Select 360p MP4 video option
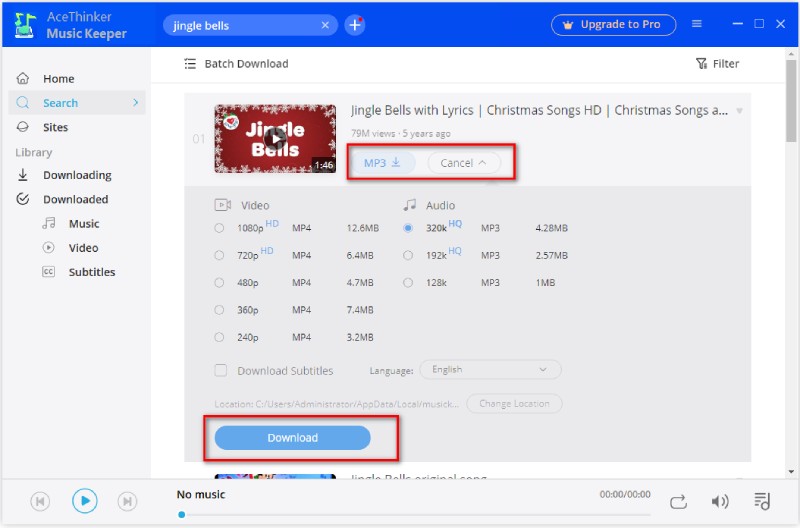Image resolution: width=800 pixels, height=528 pixels. 219,310
